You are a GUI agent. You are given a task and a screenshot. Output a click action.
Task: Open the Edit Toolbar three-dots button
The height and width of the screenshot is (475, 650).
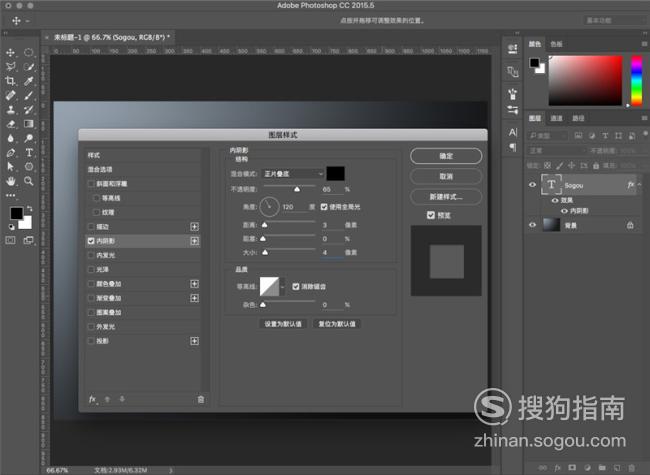10,195
